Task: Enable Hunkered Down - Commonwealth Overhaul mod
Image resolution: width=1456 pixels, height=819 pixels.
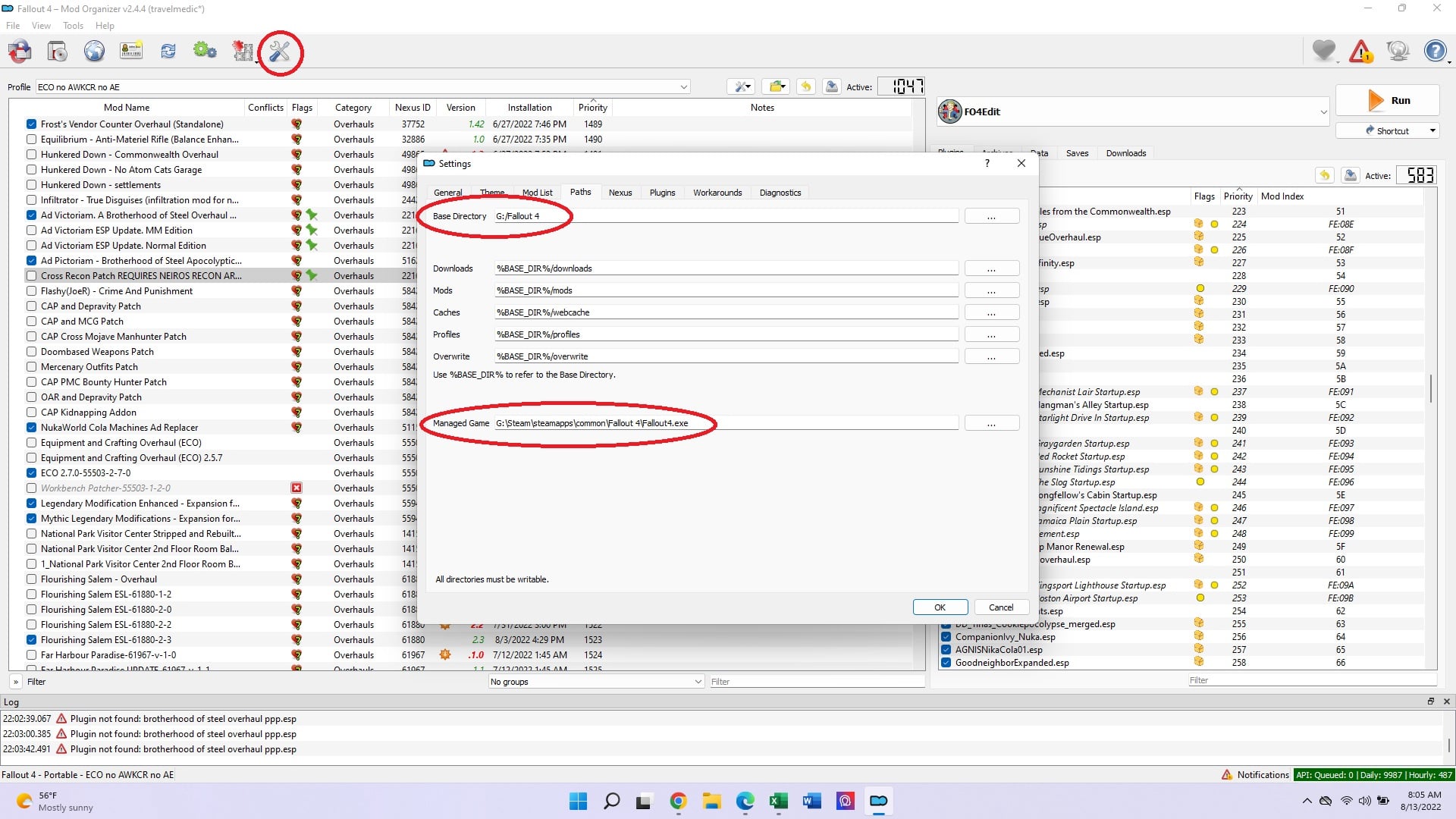Action: [x=31, y=155]
